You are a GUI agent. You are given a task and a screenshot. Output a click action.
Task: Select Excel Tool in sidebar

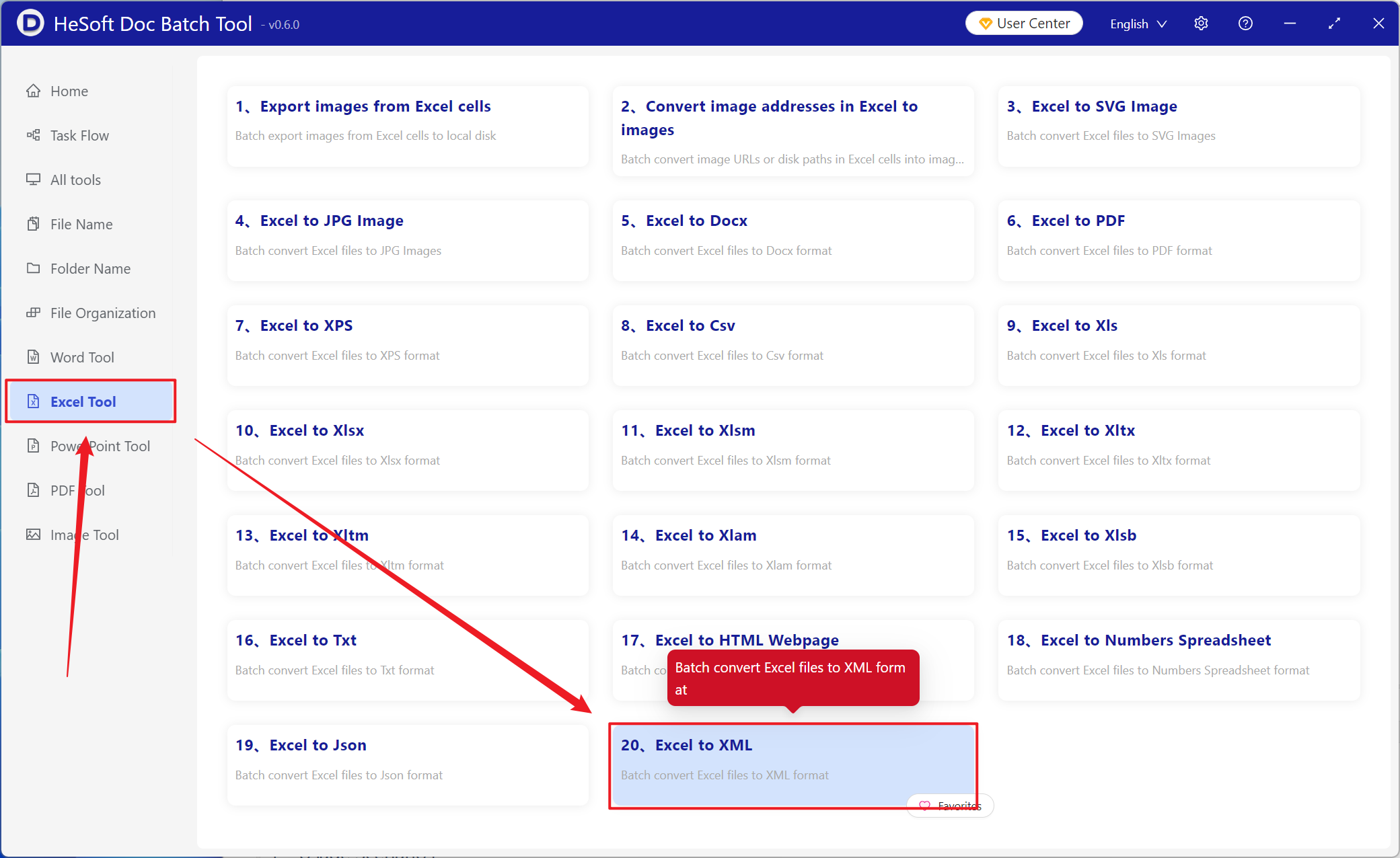(x=91, y=401)
